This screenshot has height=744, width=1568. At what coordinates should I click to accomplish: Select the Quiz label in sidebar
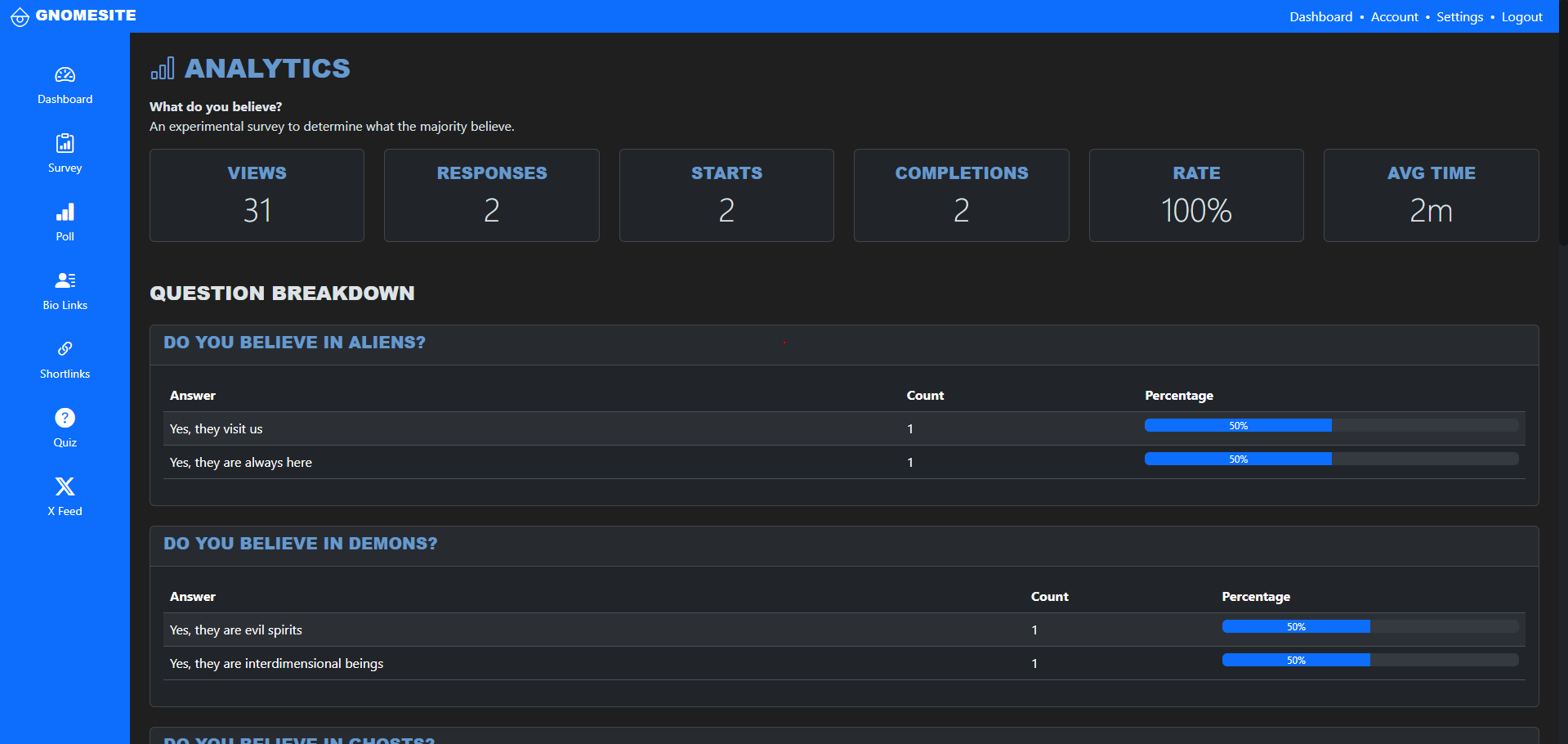pos(65,442)
